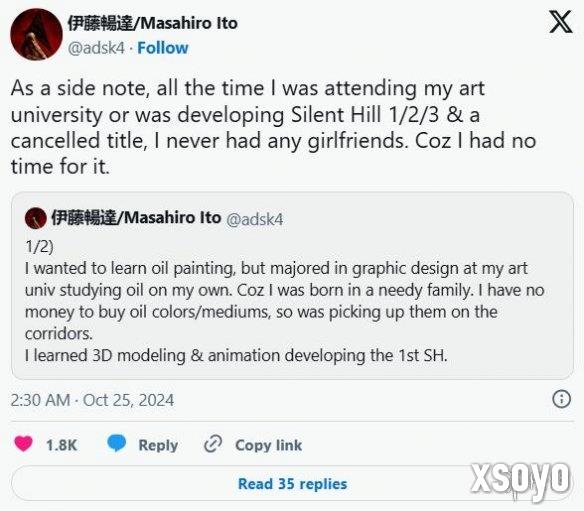Click the blue reply bubble icon
Screen dimensions: 584x511
pyautogui.click(x=117, y=444)
